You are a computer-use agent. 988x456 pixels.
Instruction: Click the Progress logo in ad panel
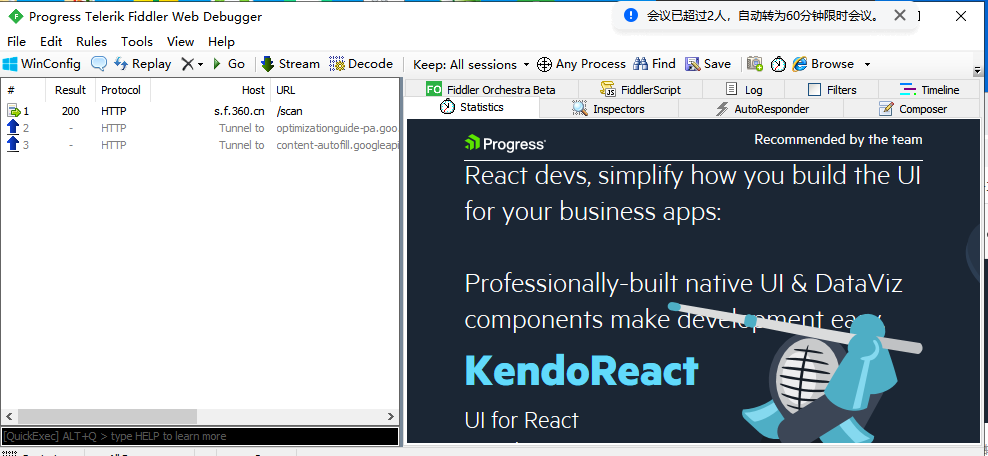click(505, 144)
